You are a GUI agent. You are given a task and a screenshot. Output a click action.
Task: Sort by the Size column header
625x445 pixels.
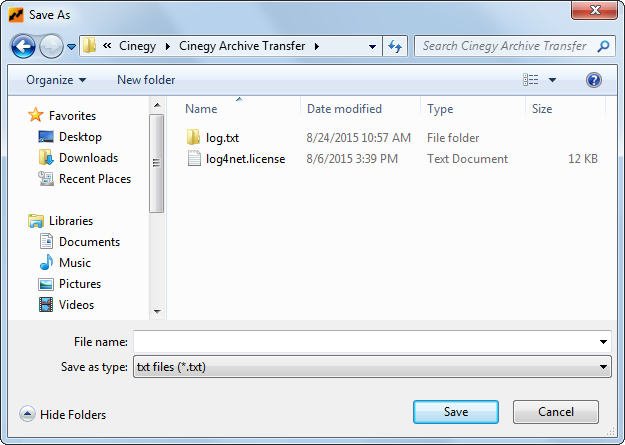542,109
